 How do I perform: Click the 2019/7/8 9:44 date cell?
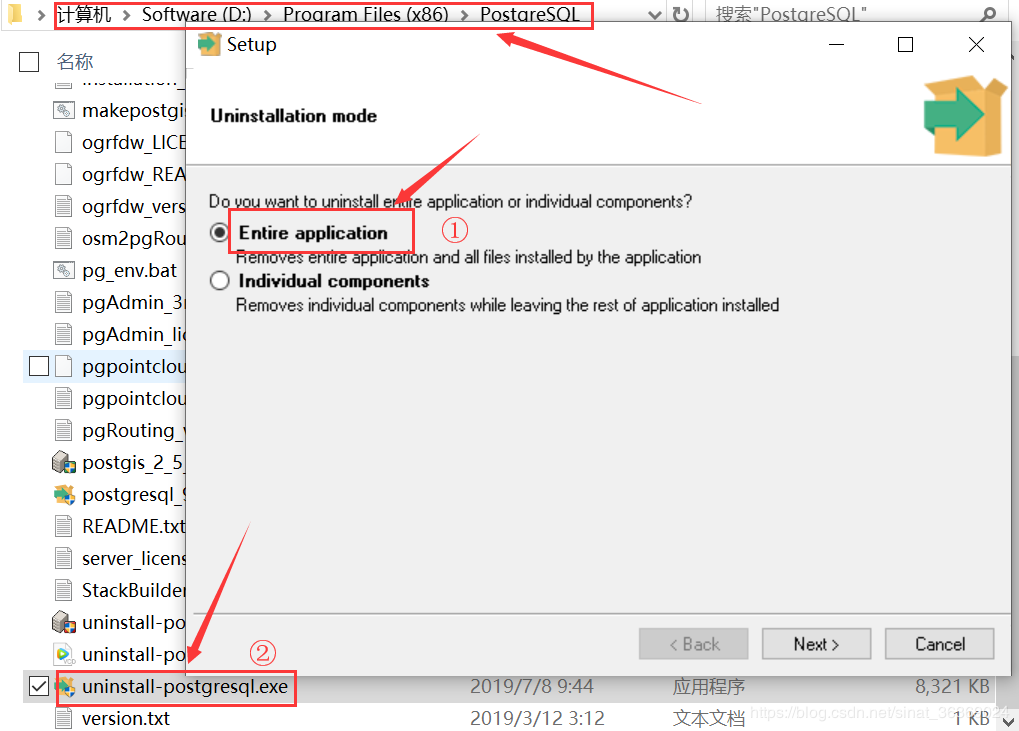(532, 686)
